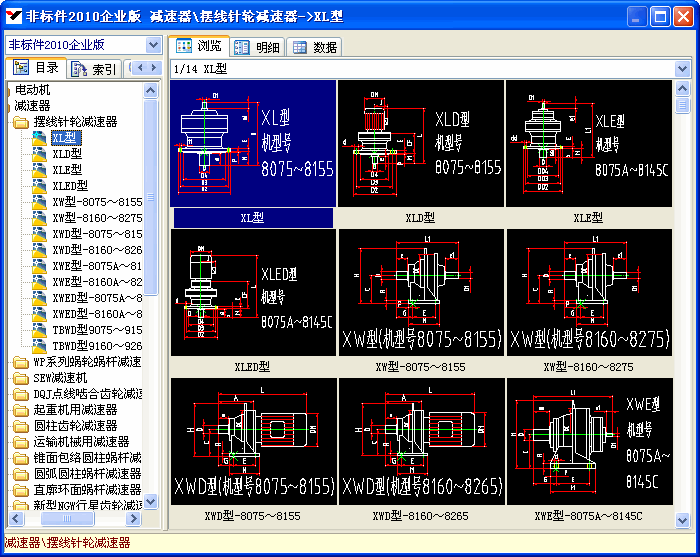Select 运输机械用减速器 folder in tree
The height and width of the screenshot is (557, 700).
coord(80,442)
